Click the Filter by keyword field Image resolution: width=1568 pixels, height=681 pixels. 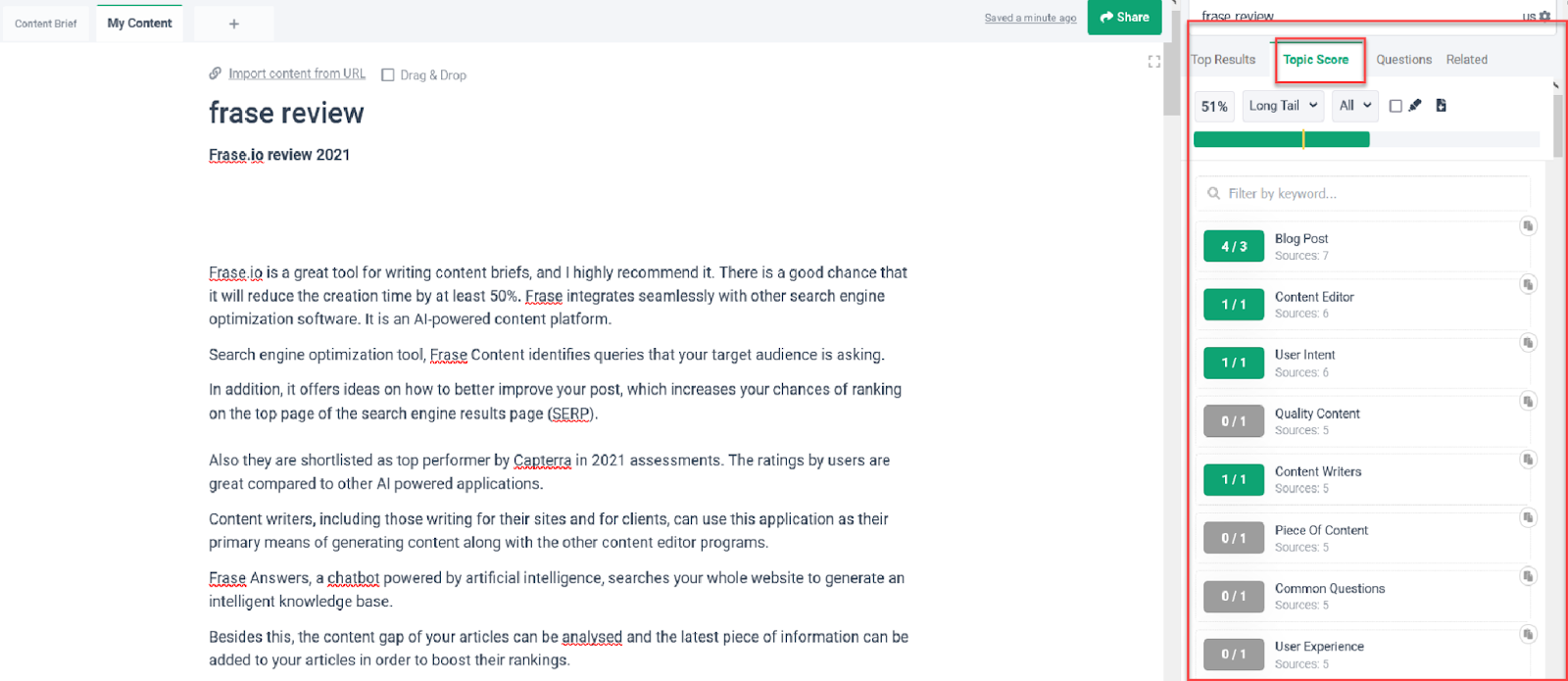[x=1363, y=193]
